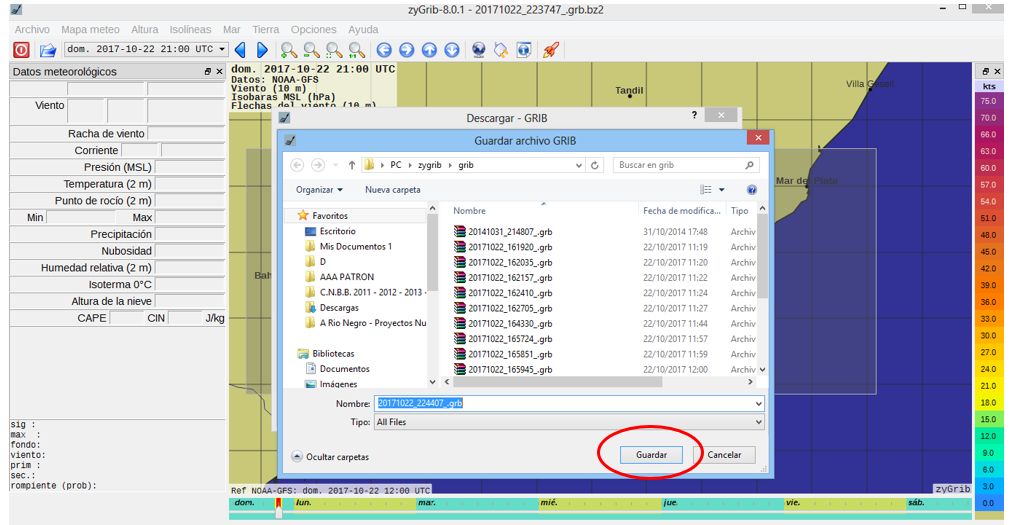1012x525 pixels.
Task: Click Forward arrow in the save dialog
Action: pos(318,165)
